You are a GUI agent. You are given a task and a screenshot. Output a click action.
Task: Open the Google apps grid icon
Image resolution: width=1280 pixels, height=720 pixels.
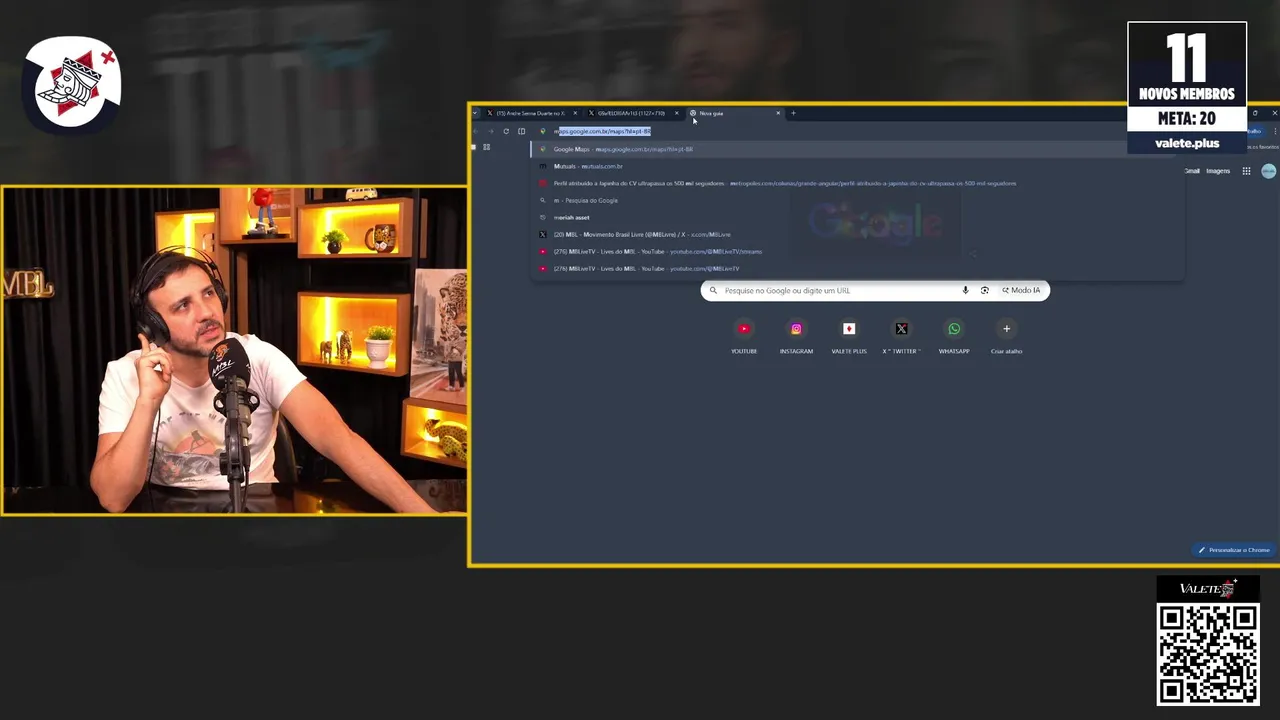[x=1246, y=171]
